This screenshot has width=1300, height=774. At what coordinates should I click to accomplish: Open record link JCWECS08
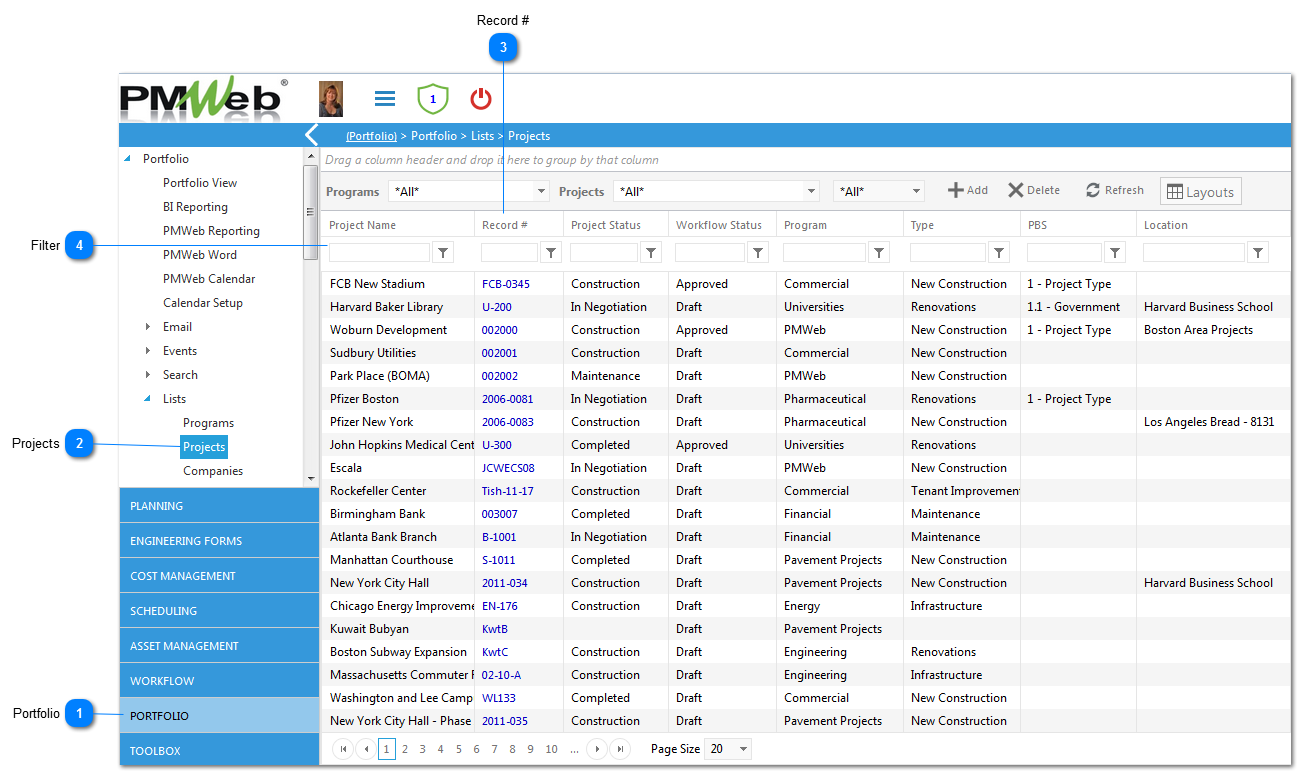pos(508,468)
